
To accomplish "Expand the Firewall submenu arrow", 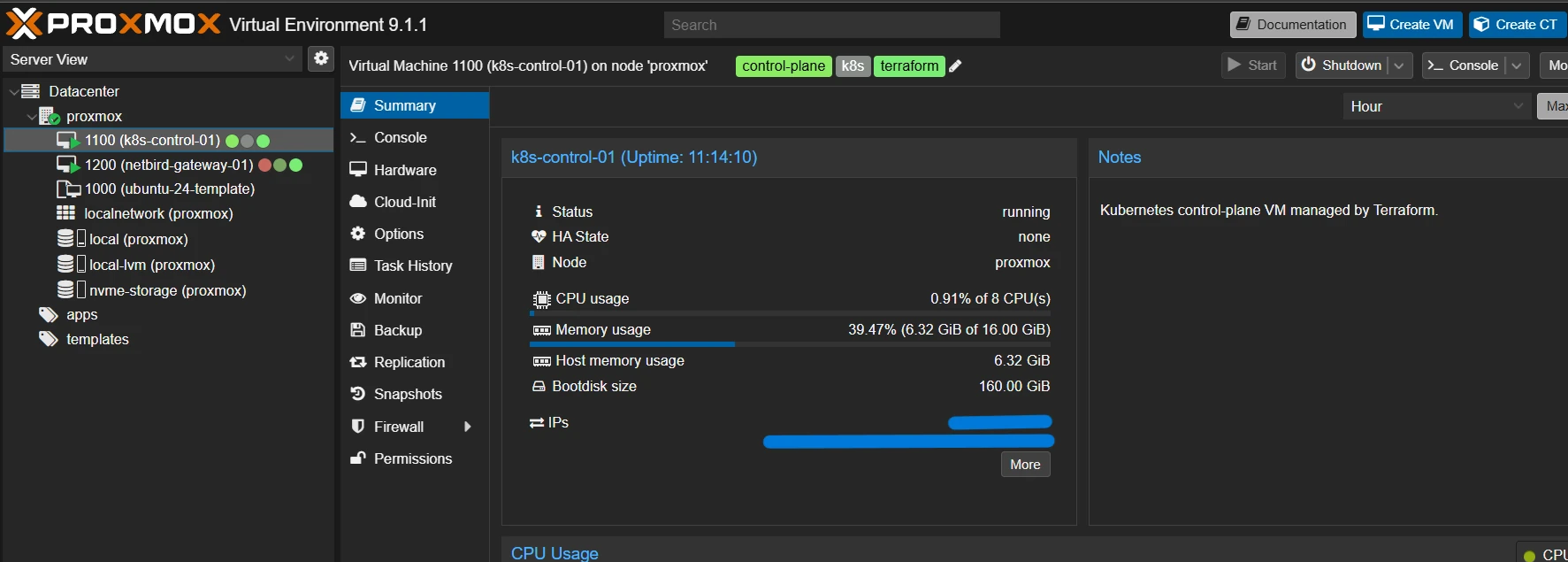I will point(467,427).
